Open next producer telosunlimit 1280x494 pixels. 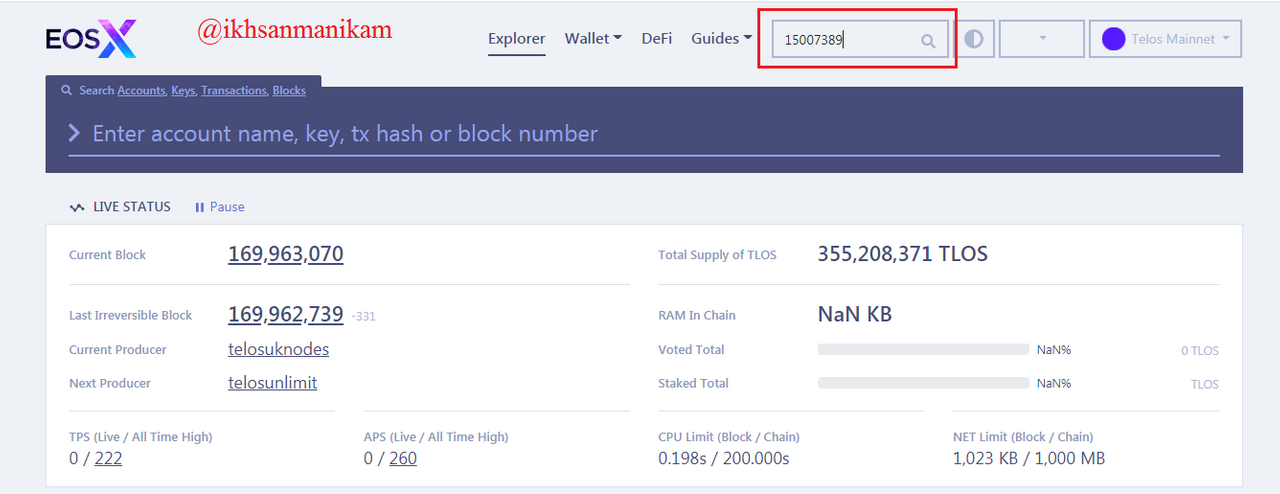click(x=273, y=383)
